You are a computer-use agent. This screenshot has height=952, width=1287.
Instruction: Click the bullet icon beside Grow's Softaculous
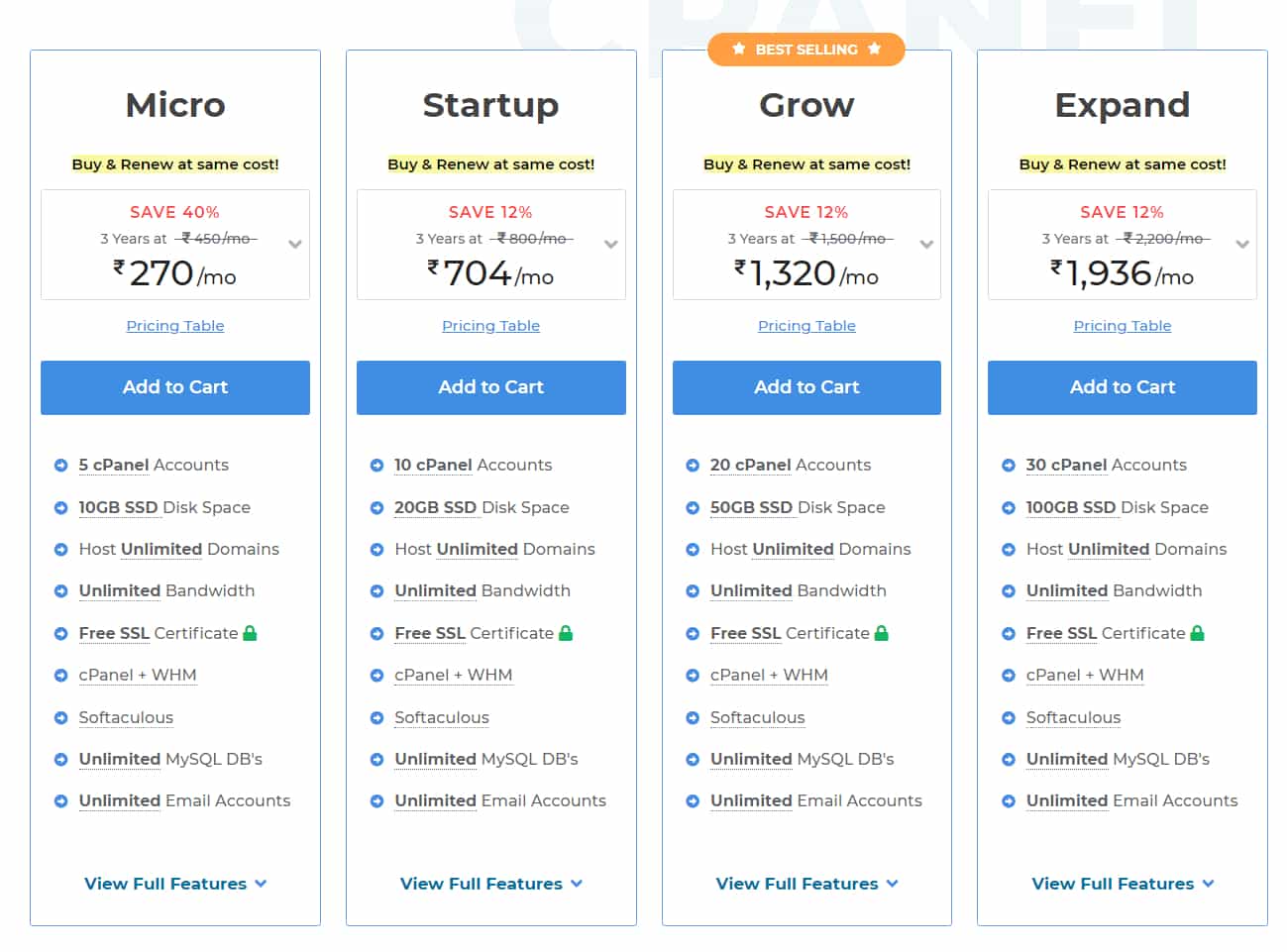pyautogui.click(x=693, y=718)
